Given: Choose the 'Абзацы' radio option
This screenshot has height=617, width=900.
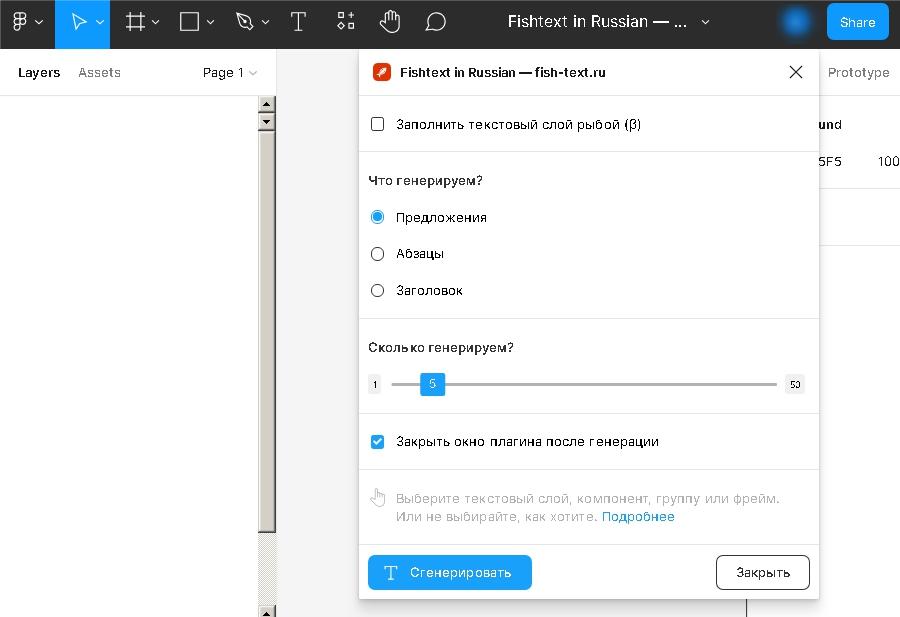Looking at the screenshot, I should [378, 254].
